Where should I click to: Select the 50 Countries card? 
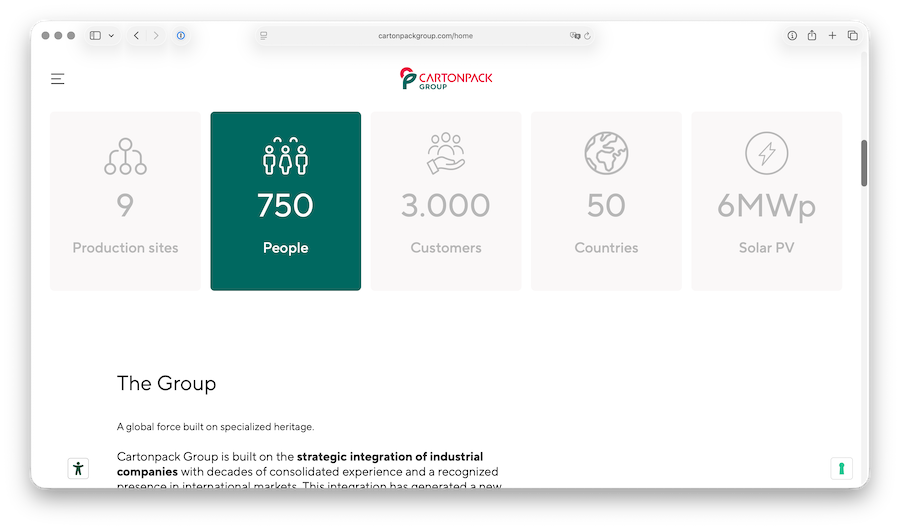606,201
